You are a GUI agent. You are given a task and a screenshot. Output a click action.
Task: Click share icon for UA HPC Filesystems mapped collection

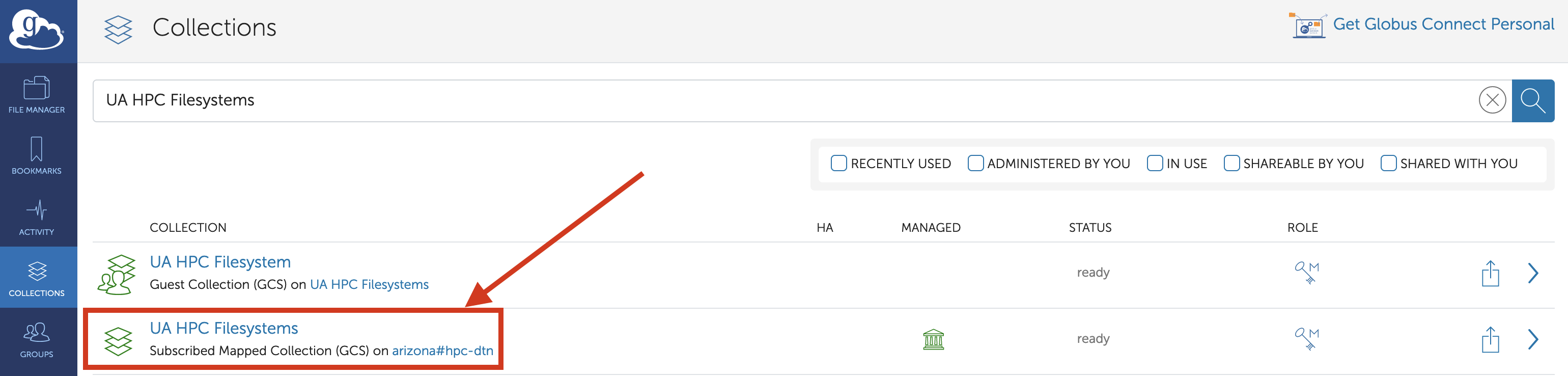[x=1490, y=339]
